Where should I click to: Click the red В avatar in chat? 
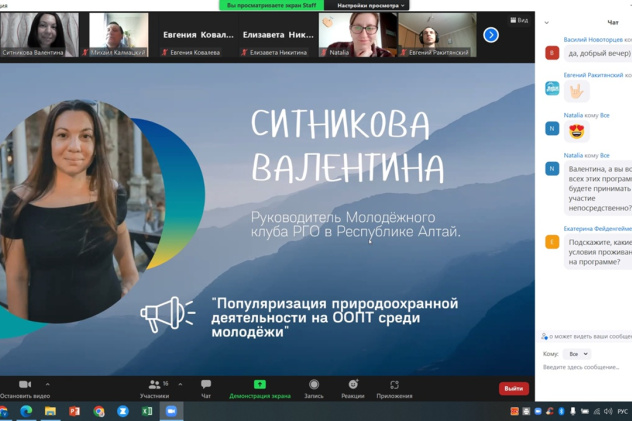click(552, 53)
